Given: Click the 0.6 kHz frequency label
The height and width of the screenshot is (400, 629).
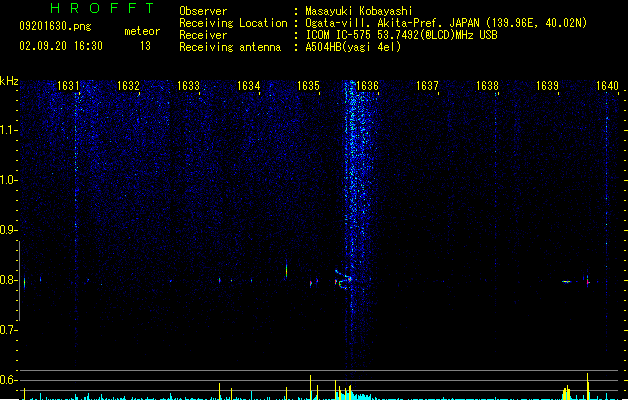Looking at the screenshot, I should 8,380.
